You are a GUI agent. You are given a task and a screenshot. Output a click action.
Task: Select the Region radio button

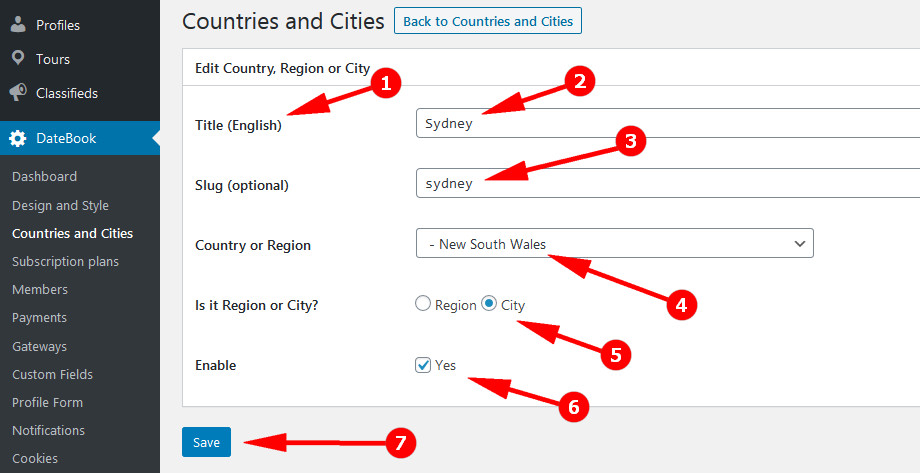point(423,305)
